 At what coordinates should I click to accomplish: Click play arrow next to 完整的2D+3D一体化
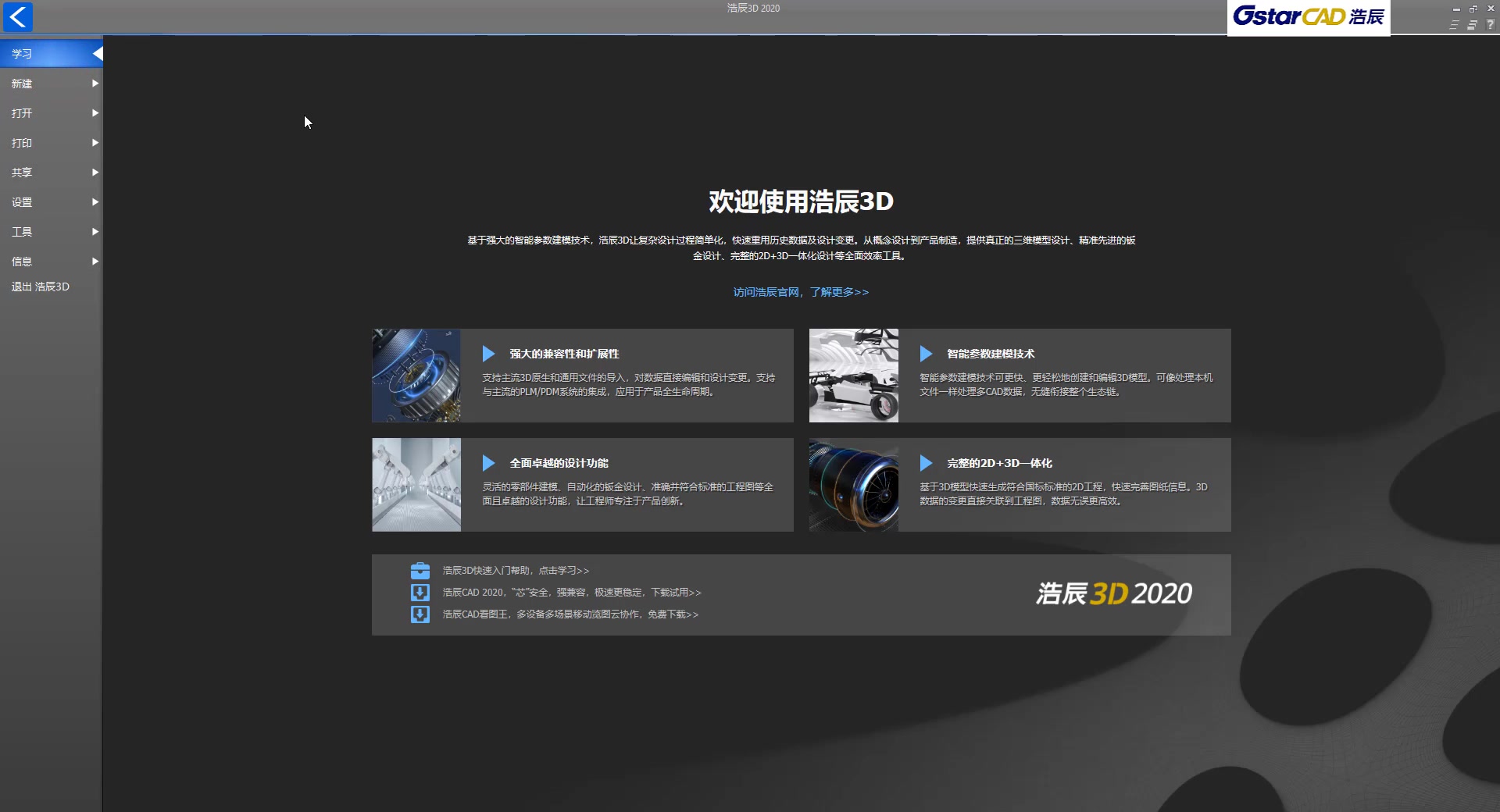click(x=927, y=463)
